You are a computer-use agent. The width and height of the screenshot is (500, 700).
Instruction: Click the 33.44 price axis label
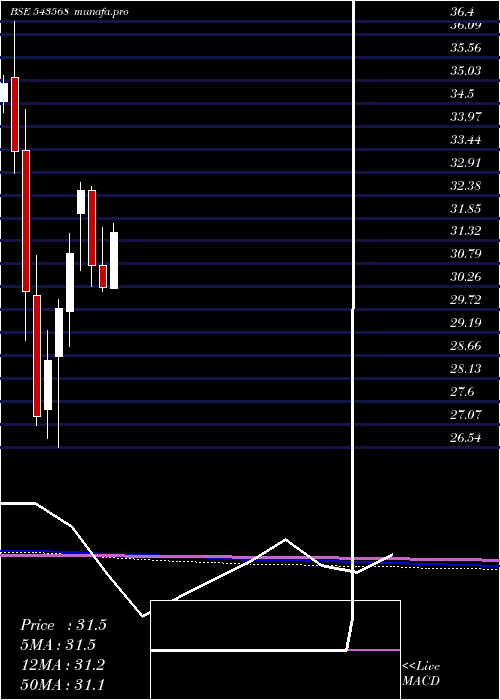[x=466, y=140]
